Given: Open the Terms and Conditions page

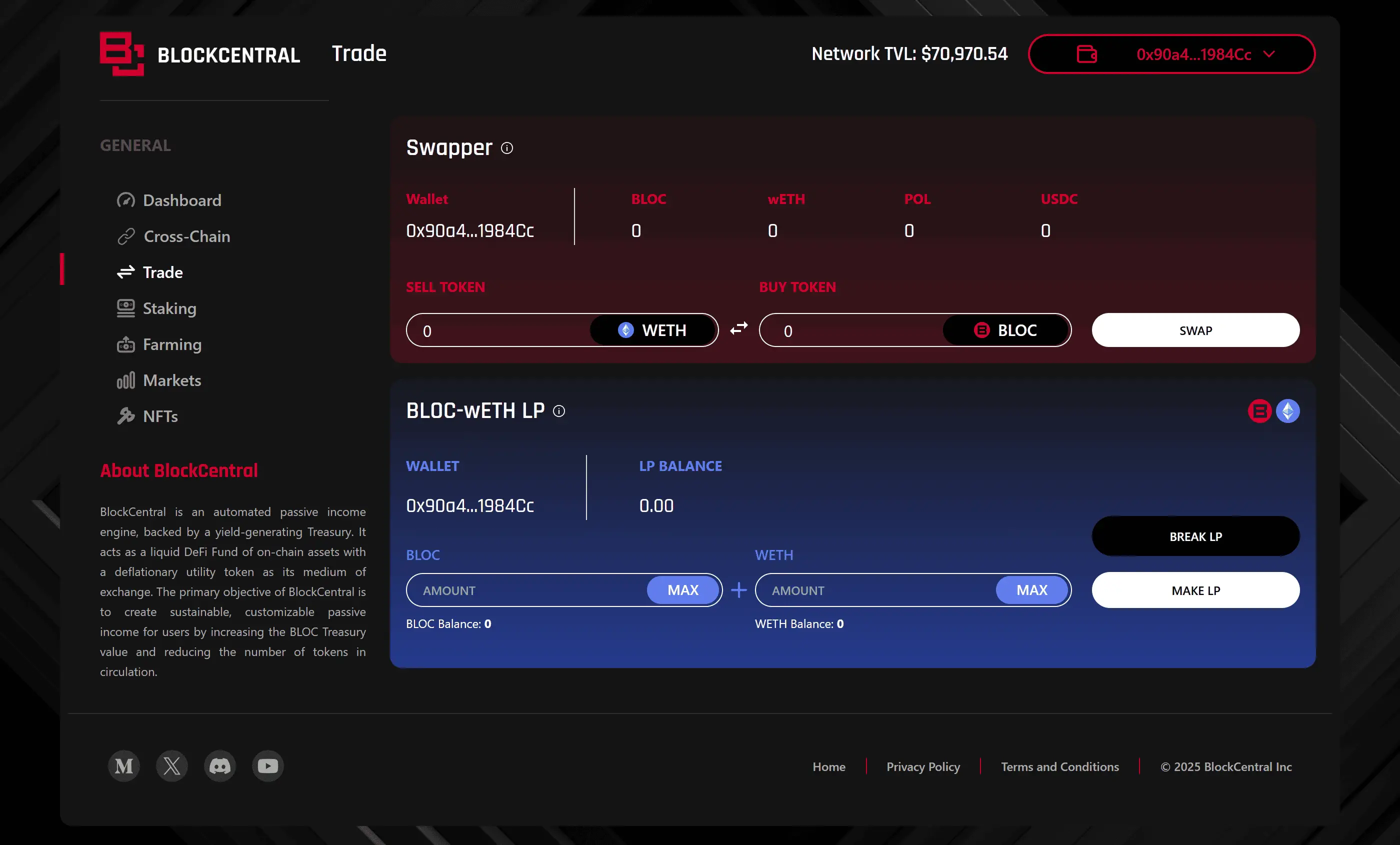Looking at the screenshot, I should coord(1059,766).
